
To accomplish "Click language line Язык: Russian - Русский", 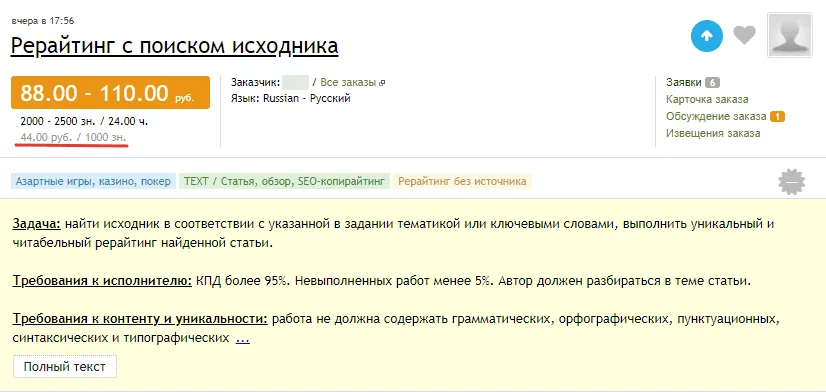I will [291, 98].
